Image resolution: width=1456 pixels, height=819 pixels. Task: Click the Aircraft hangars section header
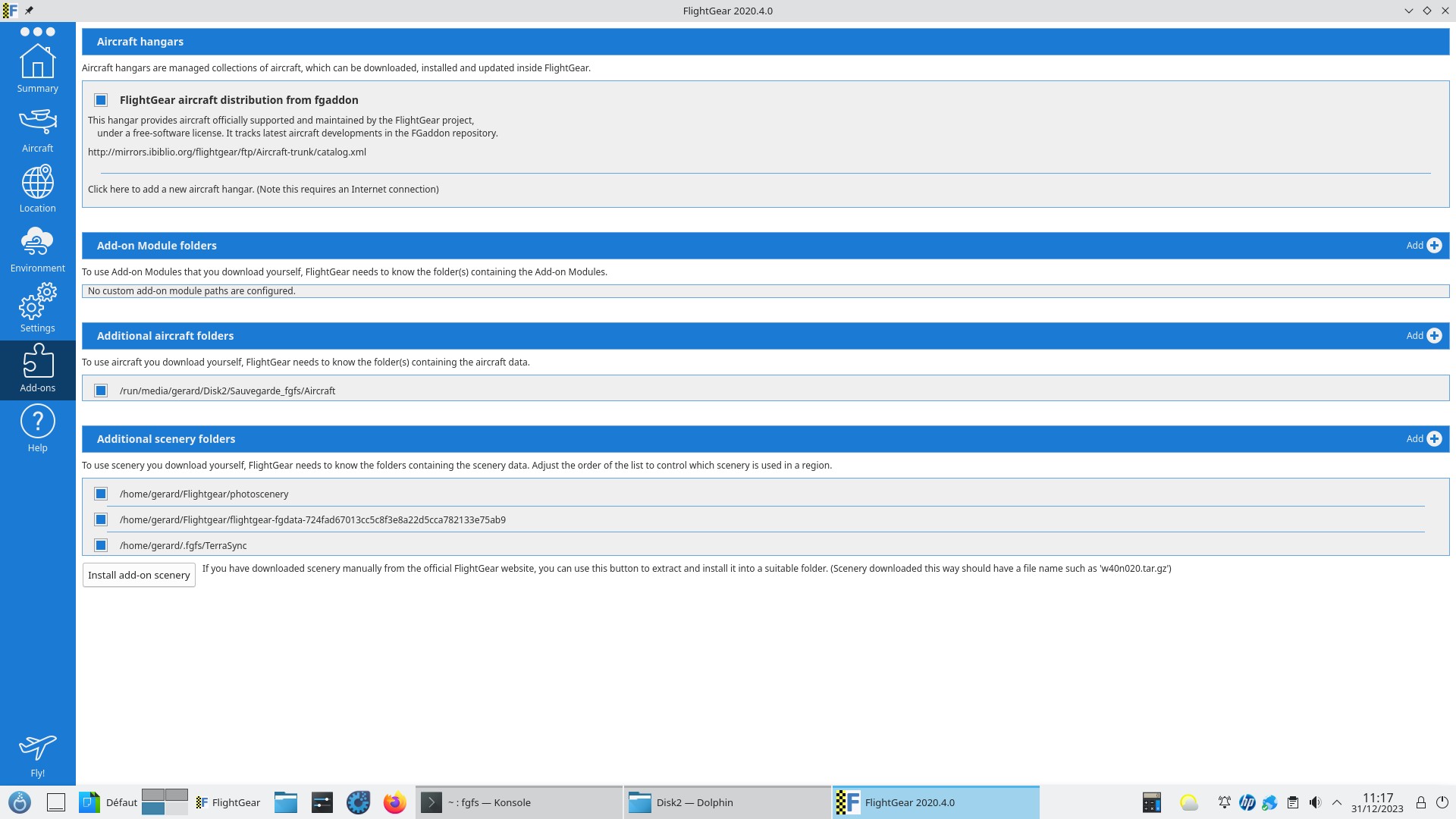(766, 42)
